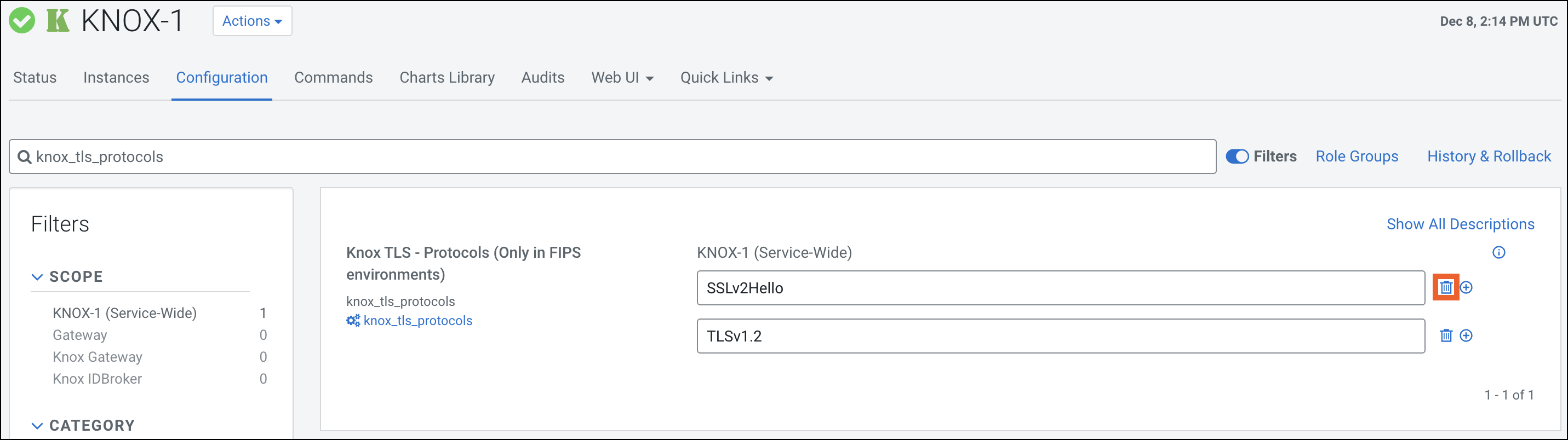Click the green health status checkmark icon
This screenshot has width=1568, height=440.
pos(22,21)
